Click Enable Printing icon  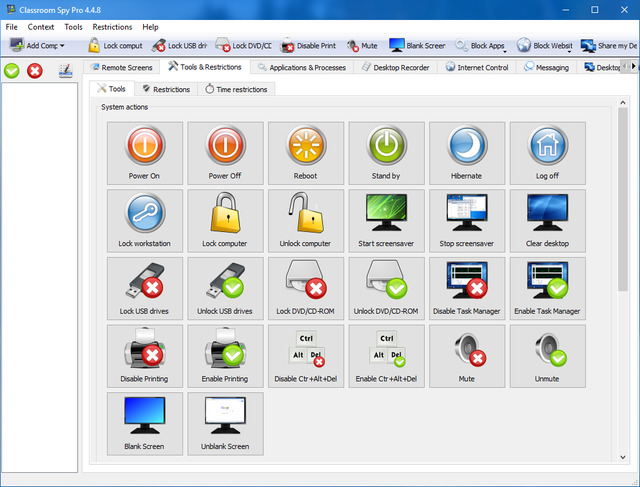point(225,356)
